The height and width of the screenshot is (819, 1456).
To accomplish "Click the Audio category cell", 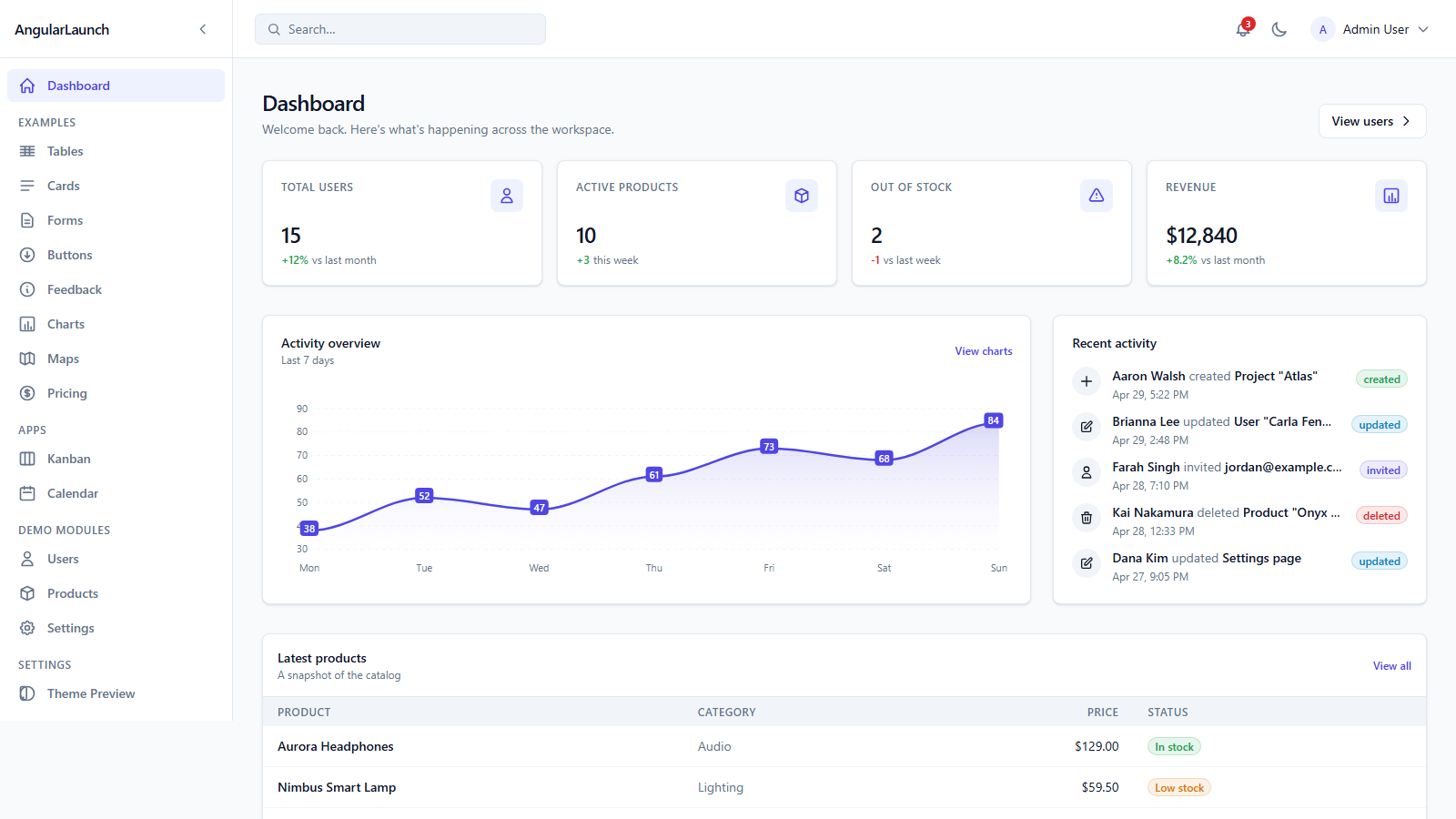I will (x=714, y=746).
